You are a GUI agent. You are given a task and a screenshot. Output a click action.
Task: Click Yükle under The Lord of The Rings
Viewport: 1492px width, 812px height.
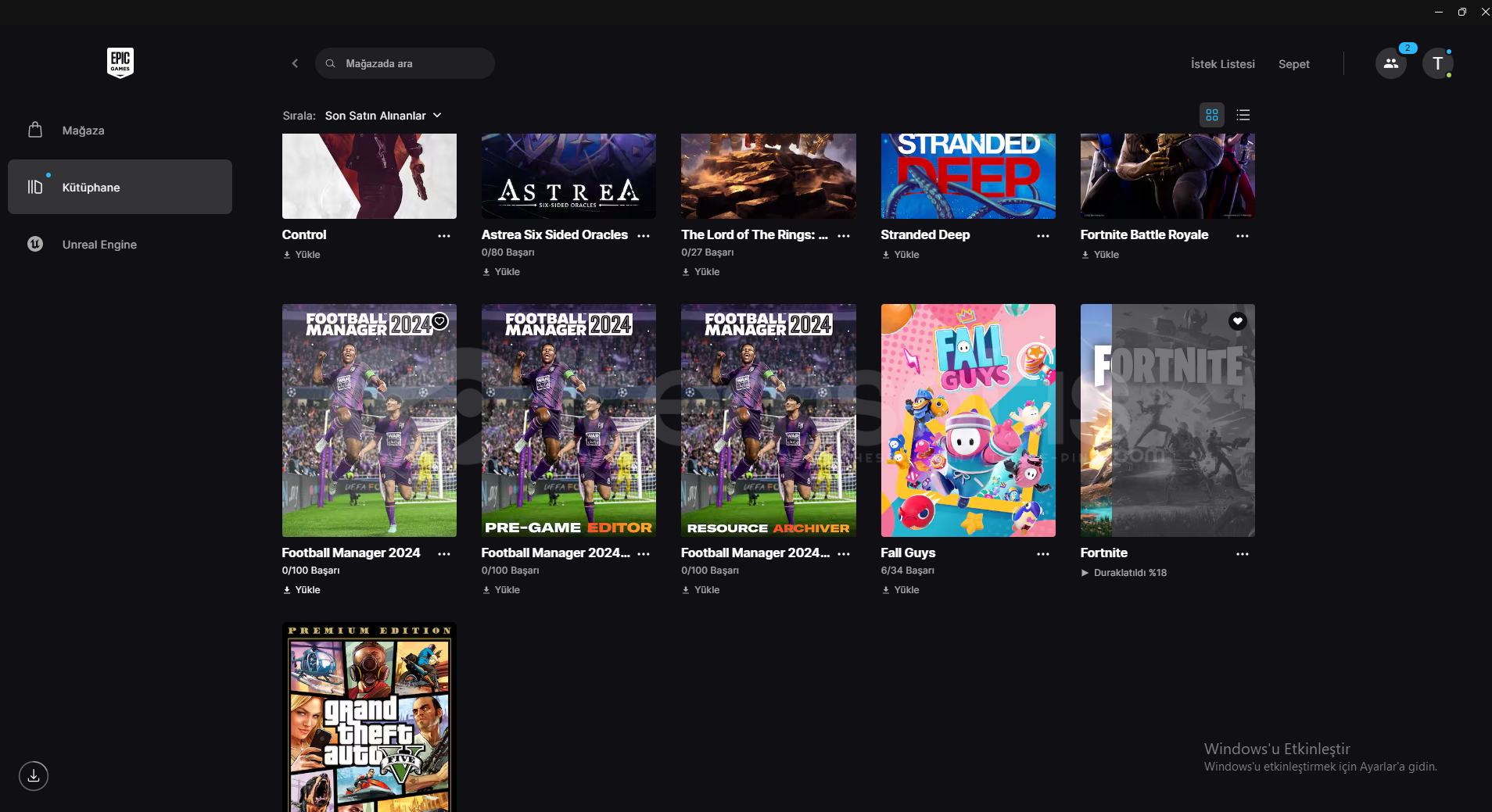coord(701,272)
